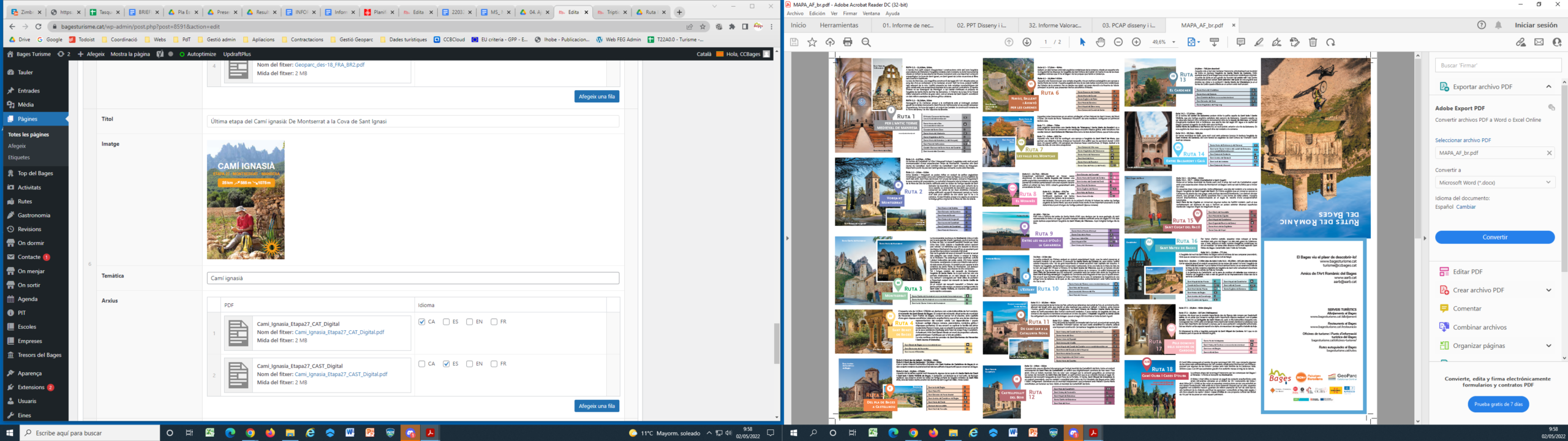Click the highlighter text tool icon
This screenshot has height=441, width=1568.
[x=1259, y=42]
